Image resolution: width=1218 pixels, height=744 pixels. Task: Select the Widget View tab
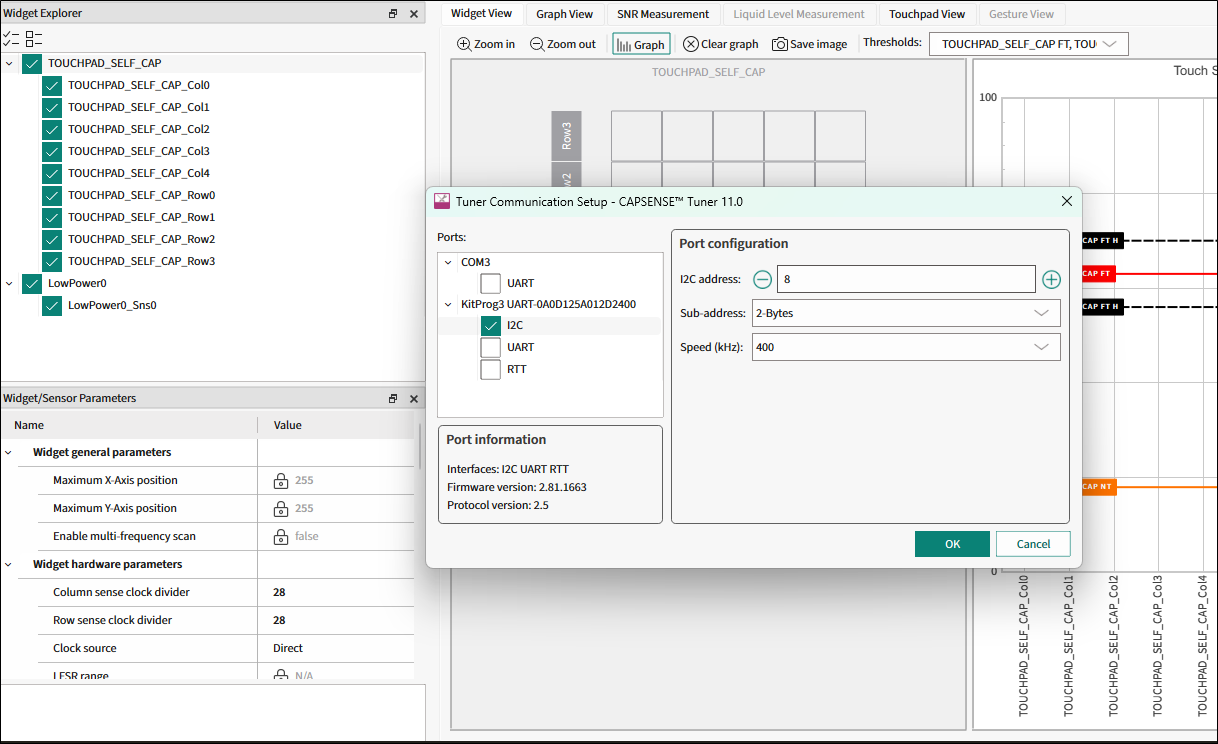click(481, 13)
